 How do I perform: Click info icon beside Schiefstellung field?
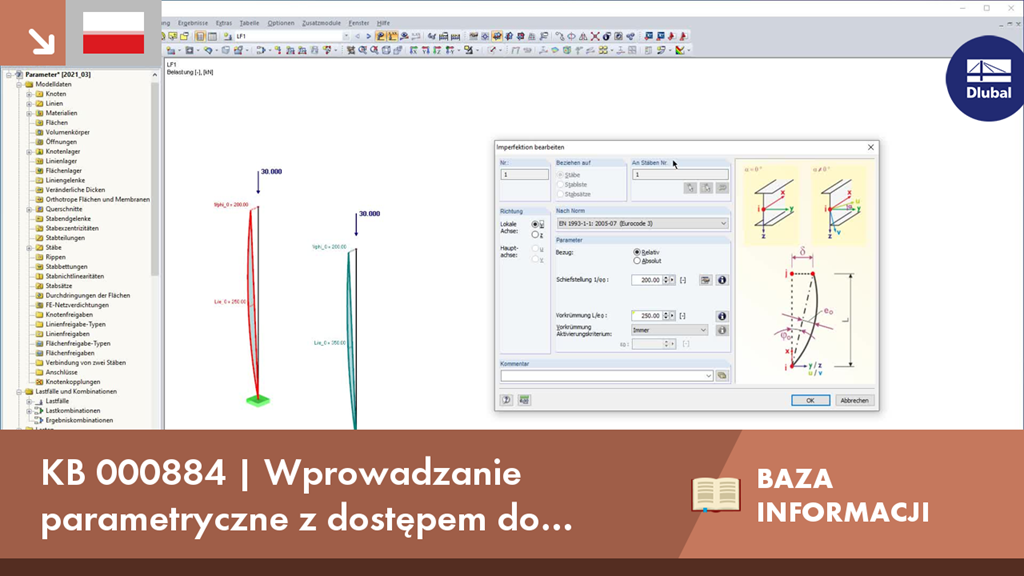pos(722,280)
